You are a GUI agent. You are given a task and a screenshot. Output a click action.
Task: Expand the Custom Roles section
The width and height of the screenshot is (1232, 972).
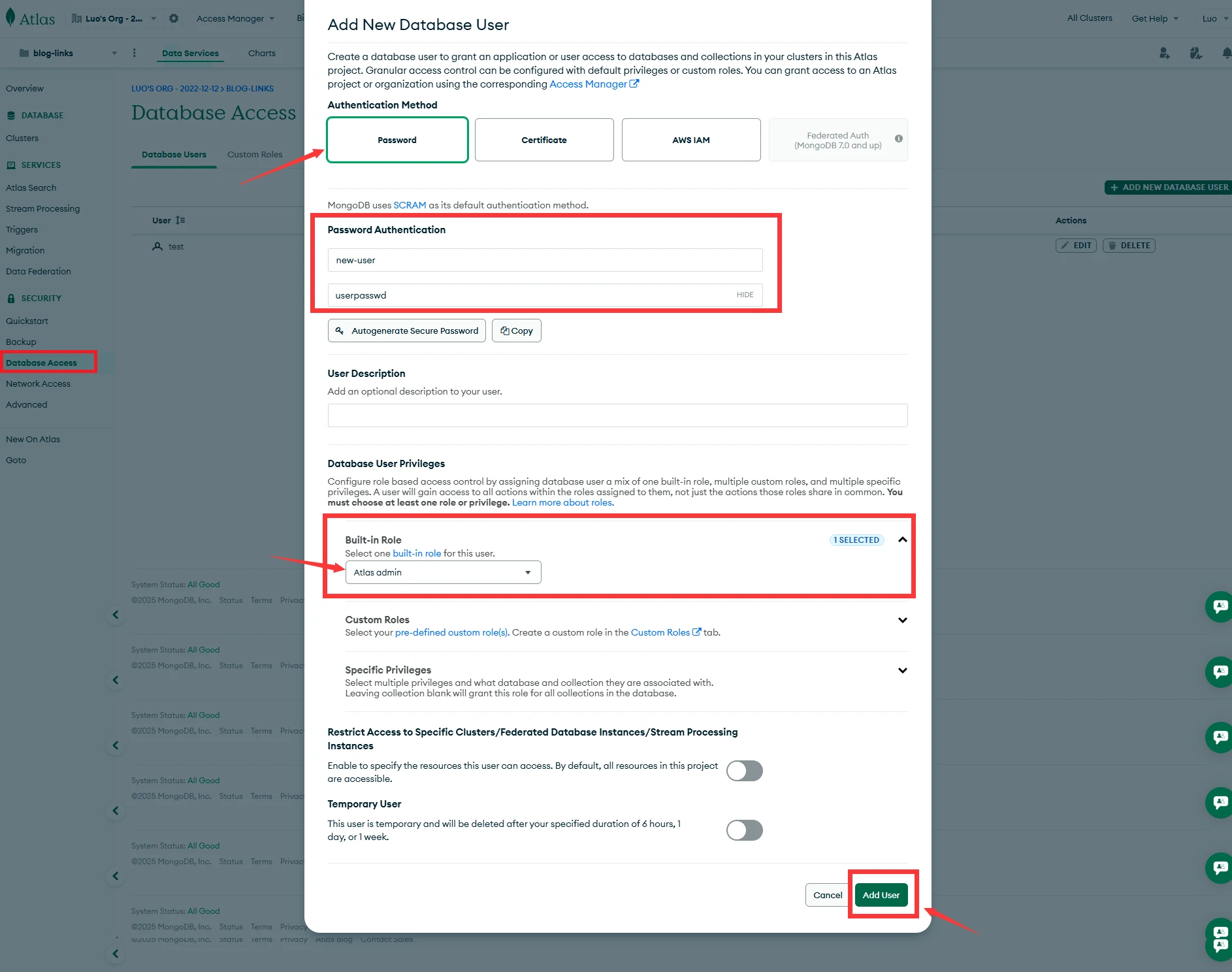902,620
